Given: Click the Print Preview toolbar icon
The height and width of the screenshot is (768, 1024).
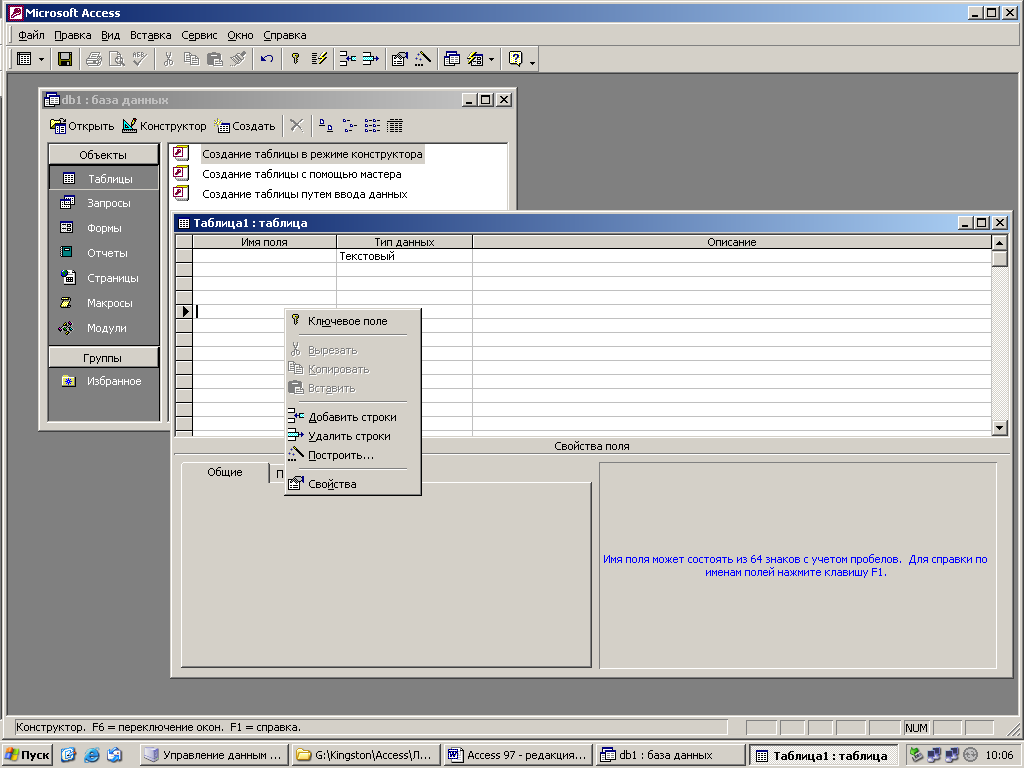Looking at the screenshot, I should [x=117, y=59].
